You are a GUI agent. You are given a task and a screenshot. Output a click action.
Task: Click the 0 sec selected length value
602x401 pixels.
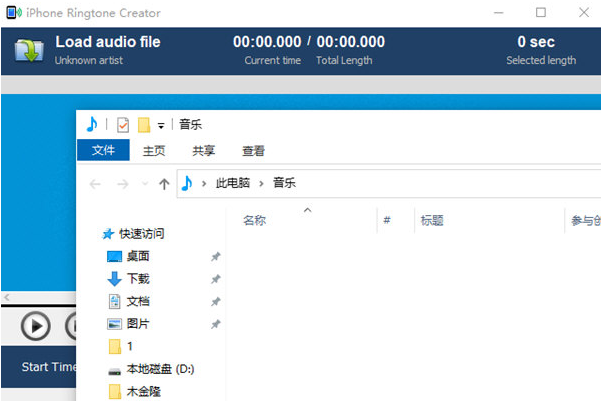pos(536,42)
